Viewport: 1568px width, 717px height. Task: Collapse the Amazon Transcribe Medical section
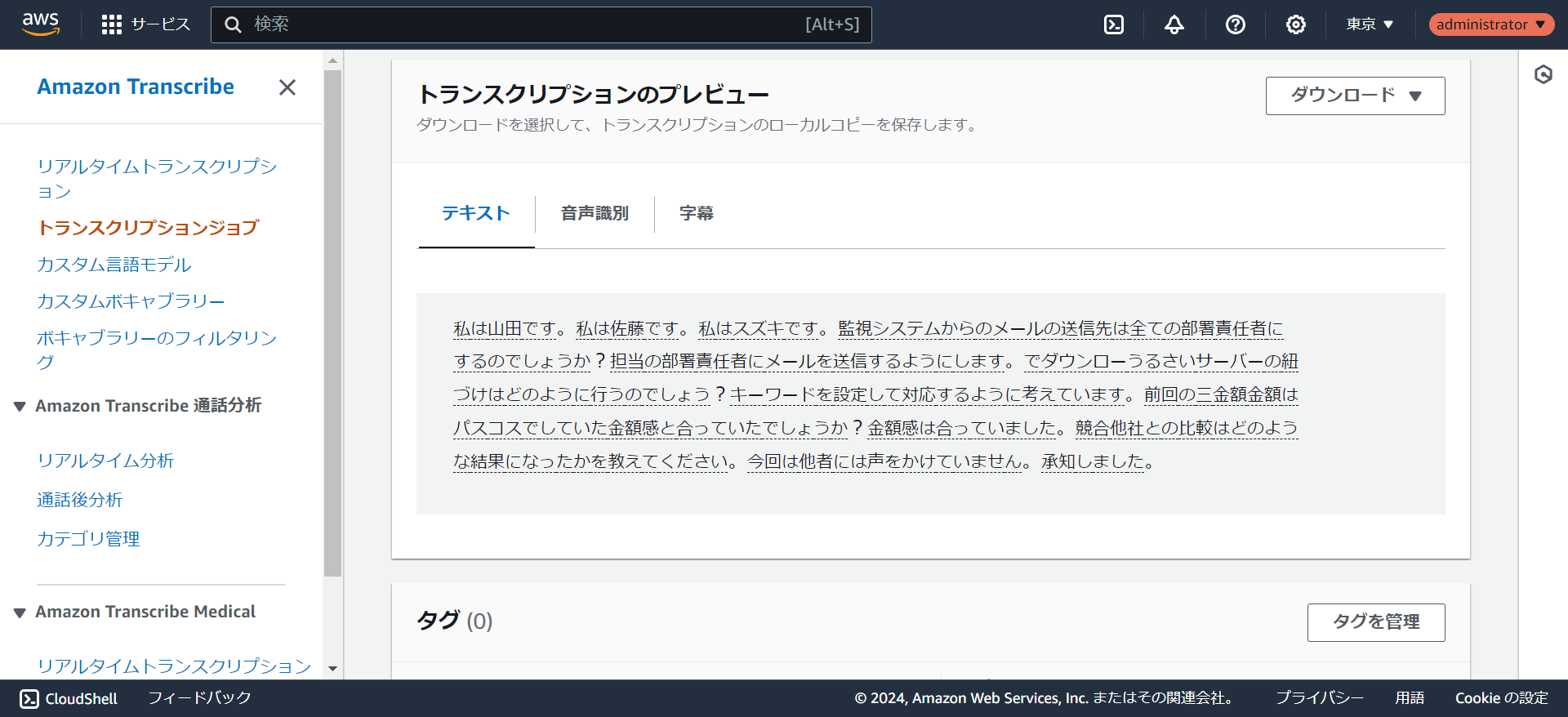tap(20, 612)
